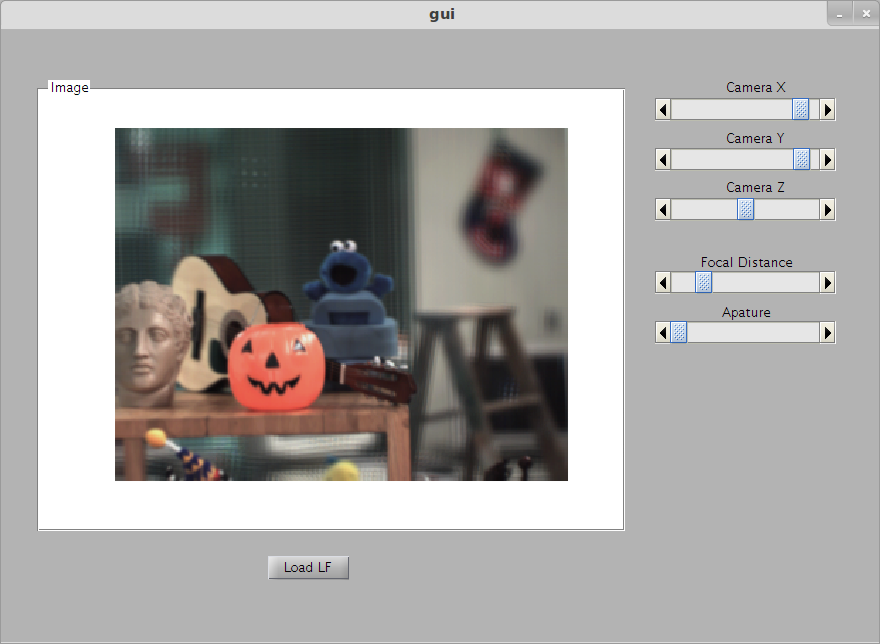Decrease Camera Z with left arrow
Viewport: 880px width, 644px height.
(x=663, y=209)
